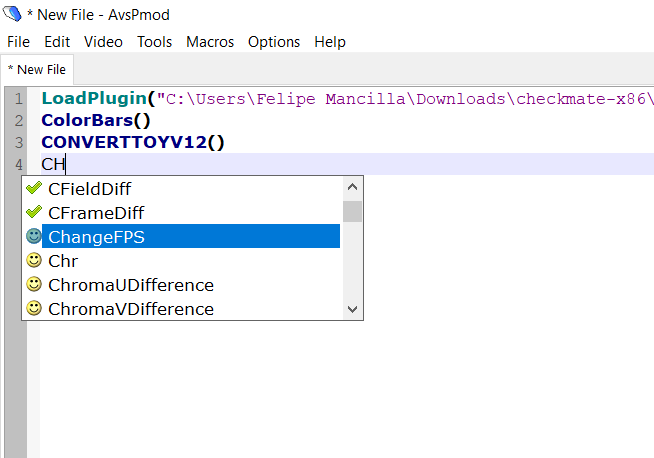Image resolution: width=654 pixels, height=458 pixels.
Task: Click the autocomplete scrollbar thumb
Action: click(x=352, y=211)
